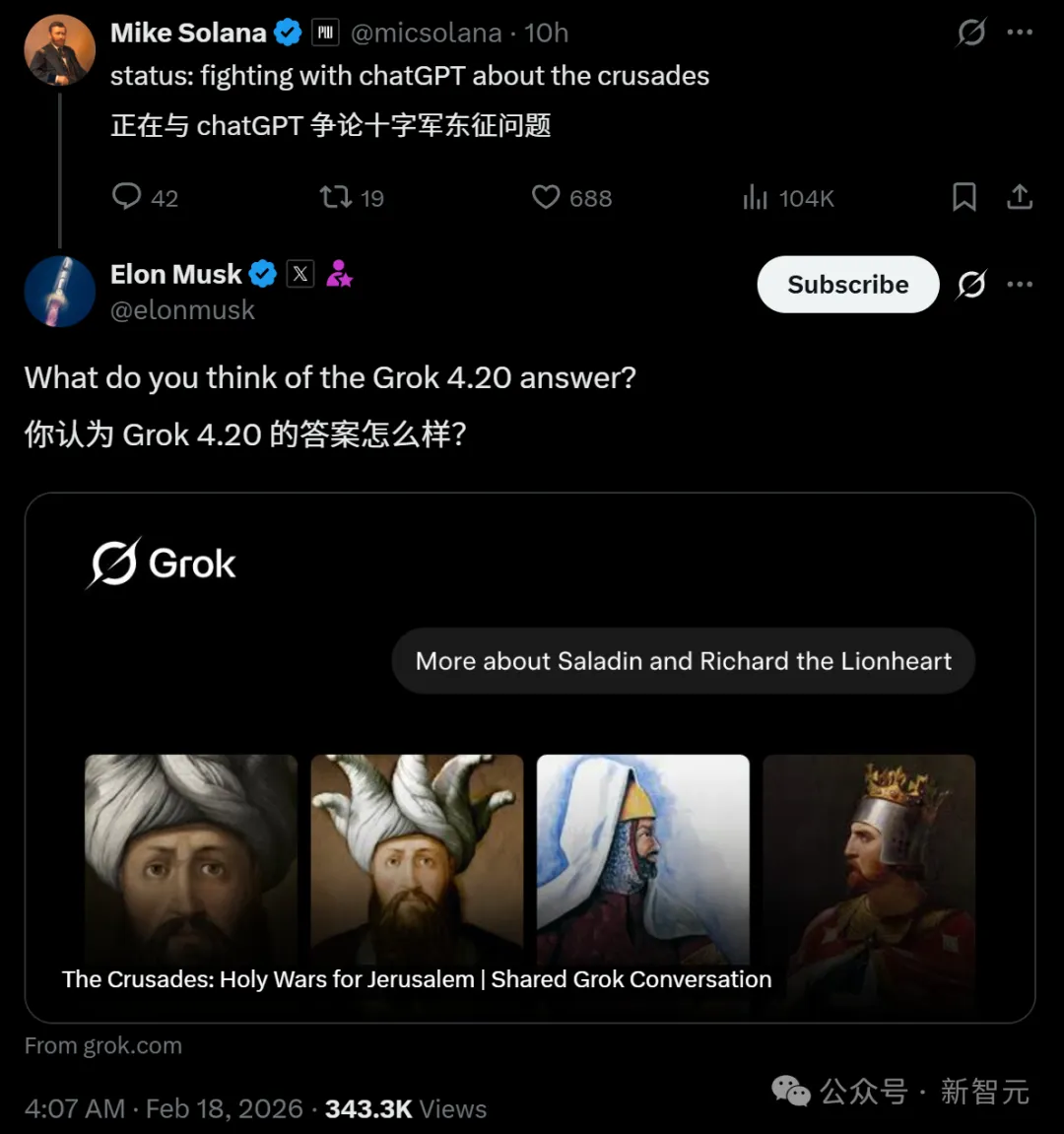This screenshot has width=1064, height=1134.
Task: Click the Grok icon beside the Subscribe button
Action: (x=971, y=285)
